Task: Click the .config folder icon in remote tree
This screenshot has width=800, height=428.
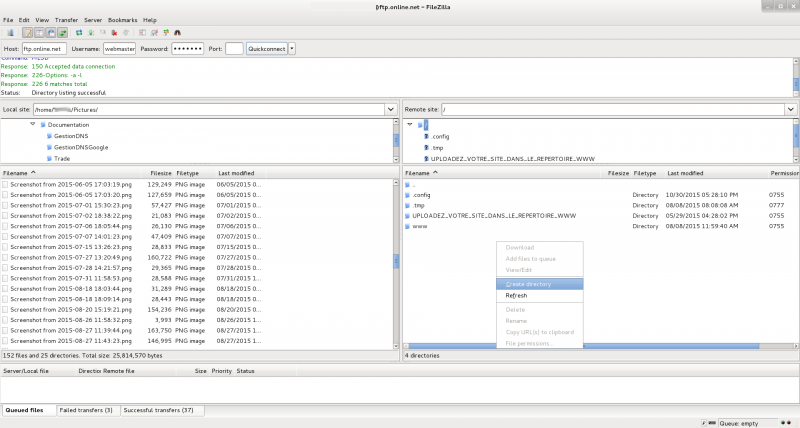Action: (425, 135)
